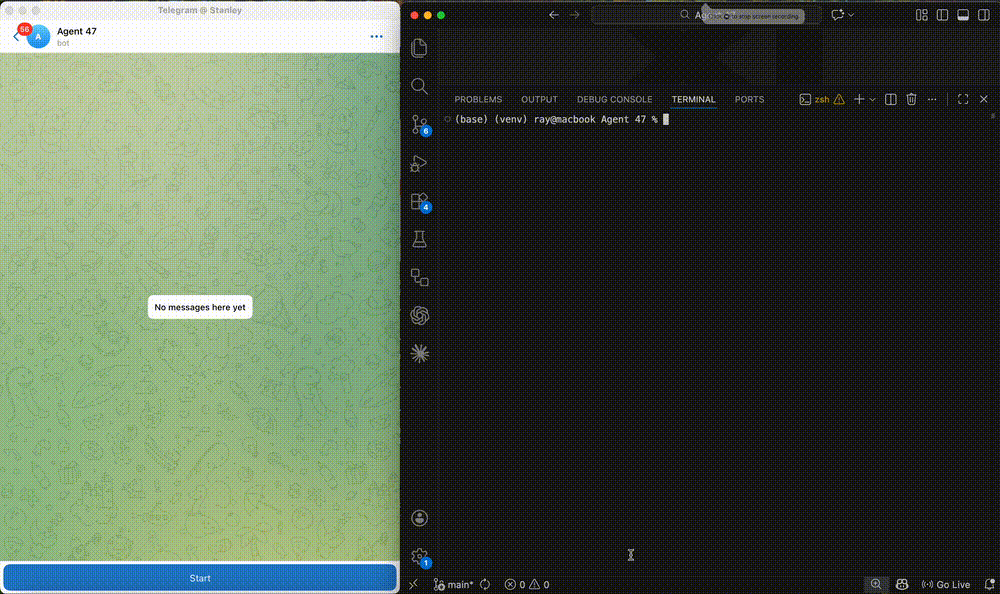Click the main branch indicator in status bar
This screenshot has height=594, width=1000.
(x=455, y=584)
